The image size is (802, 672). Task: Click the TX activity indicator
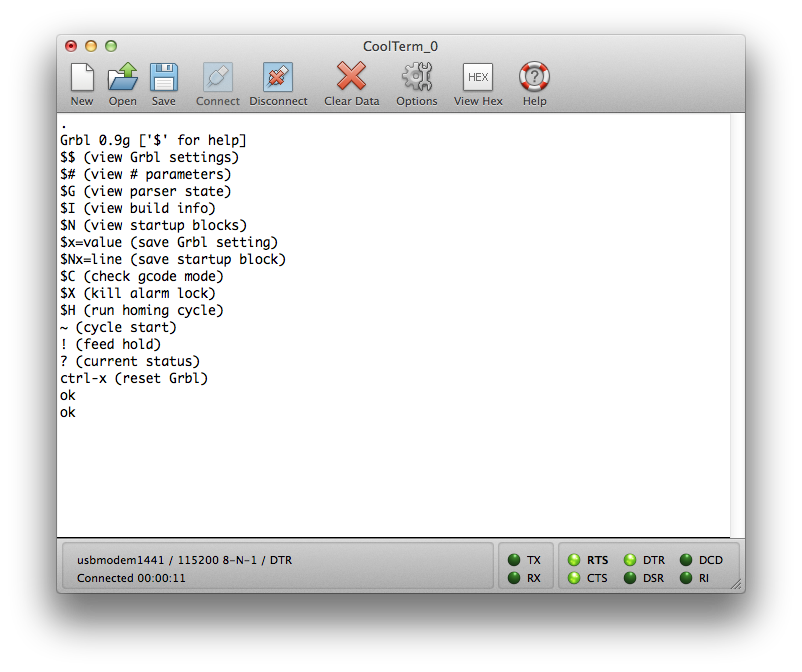pyautogui.click(x=514, y=560)
